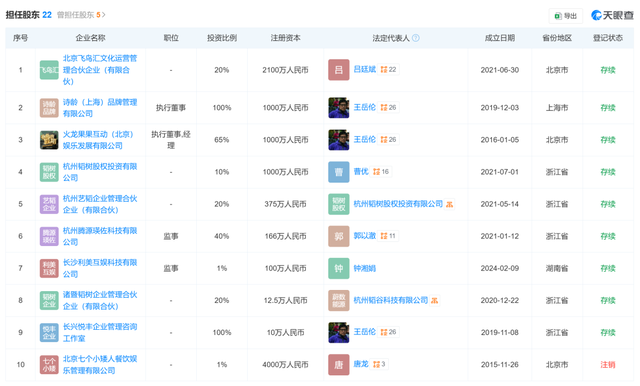Viewport: 640px width, 386px height.
Task: Click the 4000万人民币 registered capital cell
Action: pyautogui.click(x=285, y=364)
